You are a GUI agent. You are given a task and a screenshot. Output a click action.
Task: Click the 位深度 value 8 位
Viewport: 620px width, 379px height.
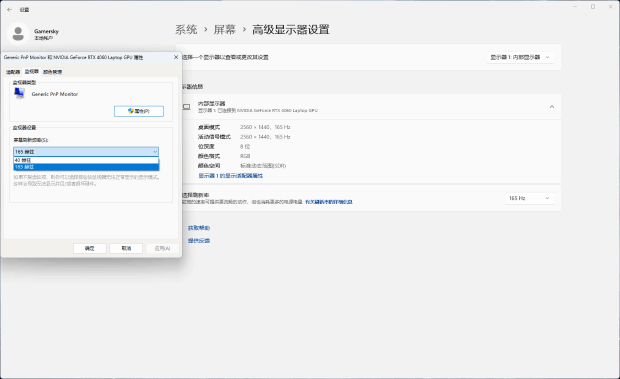pyautogui.click(x=245, y=146)
